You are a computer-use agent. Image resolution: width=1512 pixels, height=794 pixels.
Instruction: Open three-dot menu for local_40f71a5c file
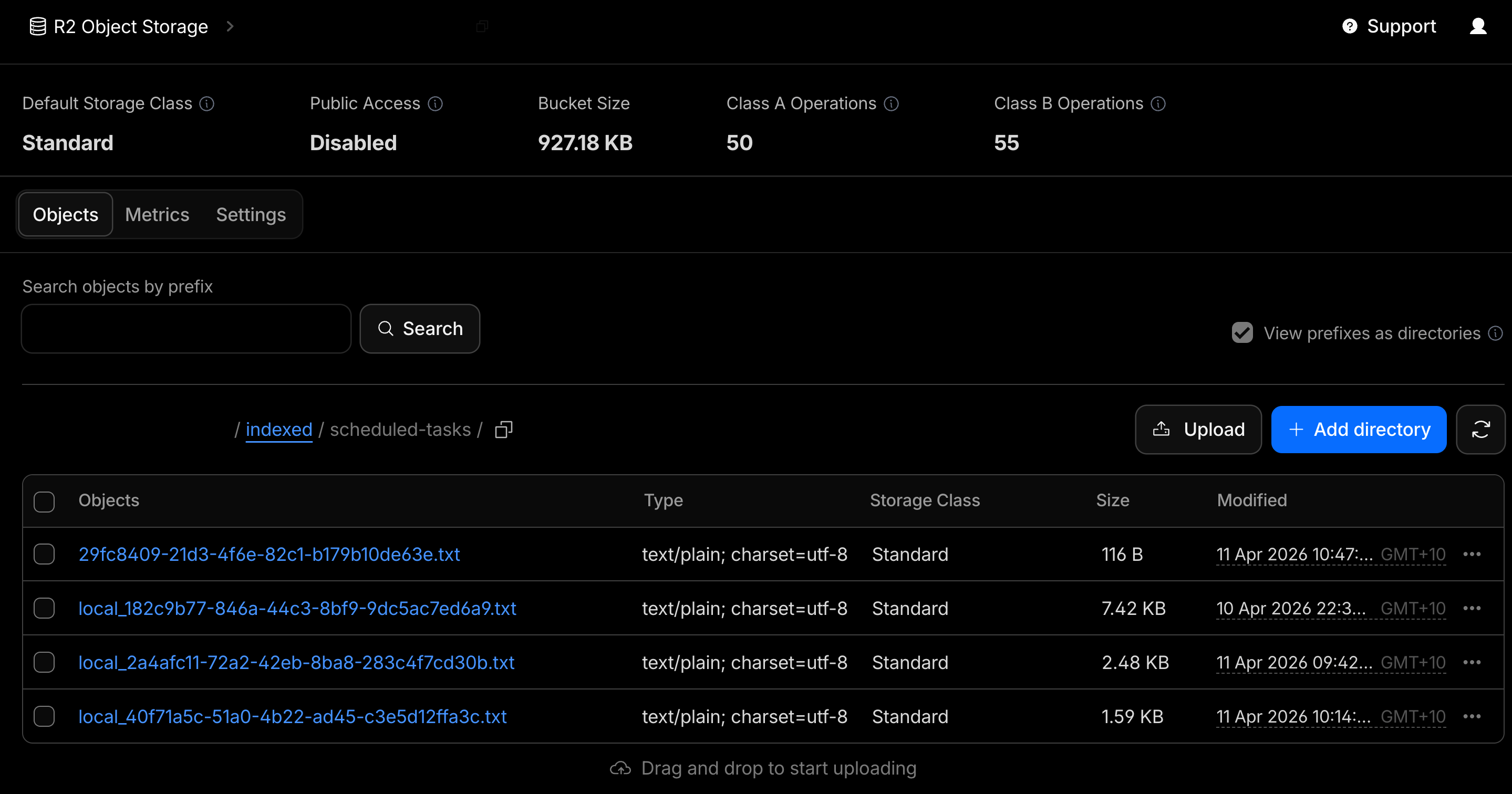coord(1472,716)
